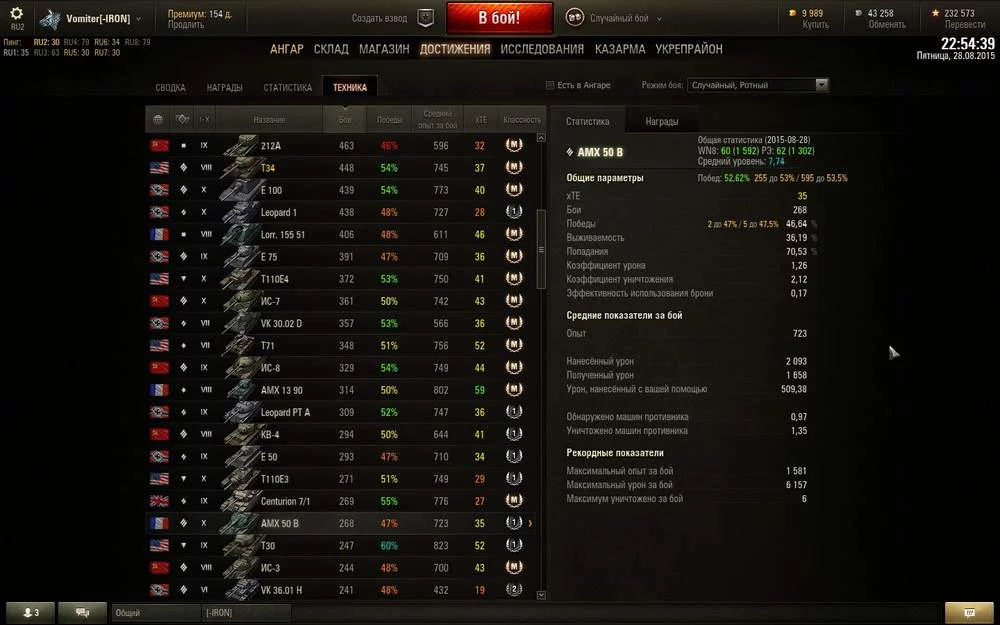Viewport: 1000px width, 625px height.
Task: Click the bottom-right notifications icon
Action: pyautogui.click(x=969, y=613)
